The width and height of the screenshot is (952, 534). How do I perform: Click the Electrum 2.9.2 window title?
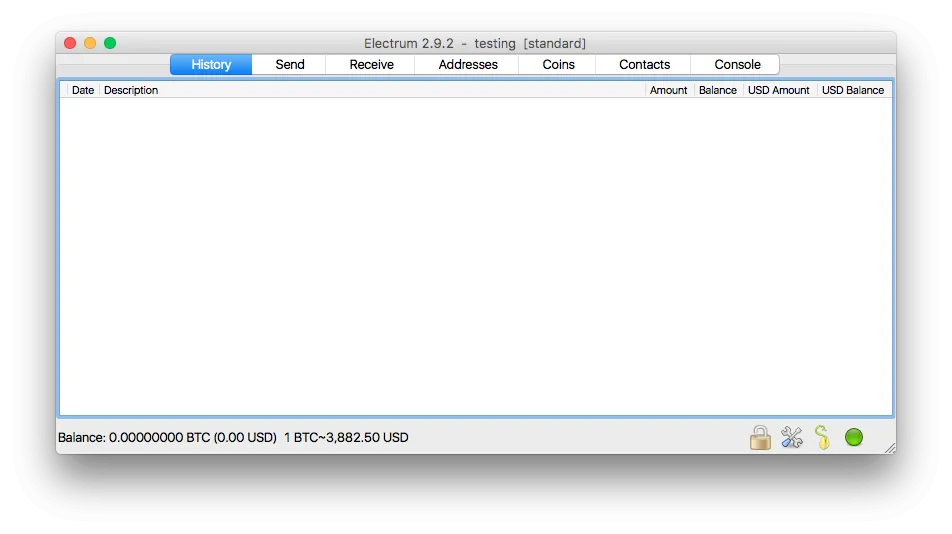[475, 44]
